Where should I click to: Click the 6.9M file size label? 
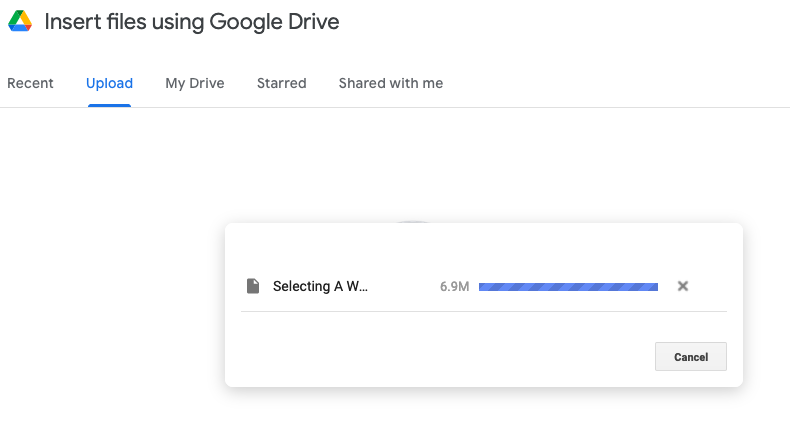click(454, 287)
